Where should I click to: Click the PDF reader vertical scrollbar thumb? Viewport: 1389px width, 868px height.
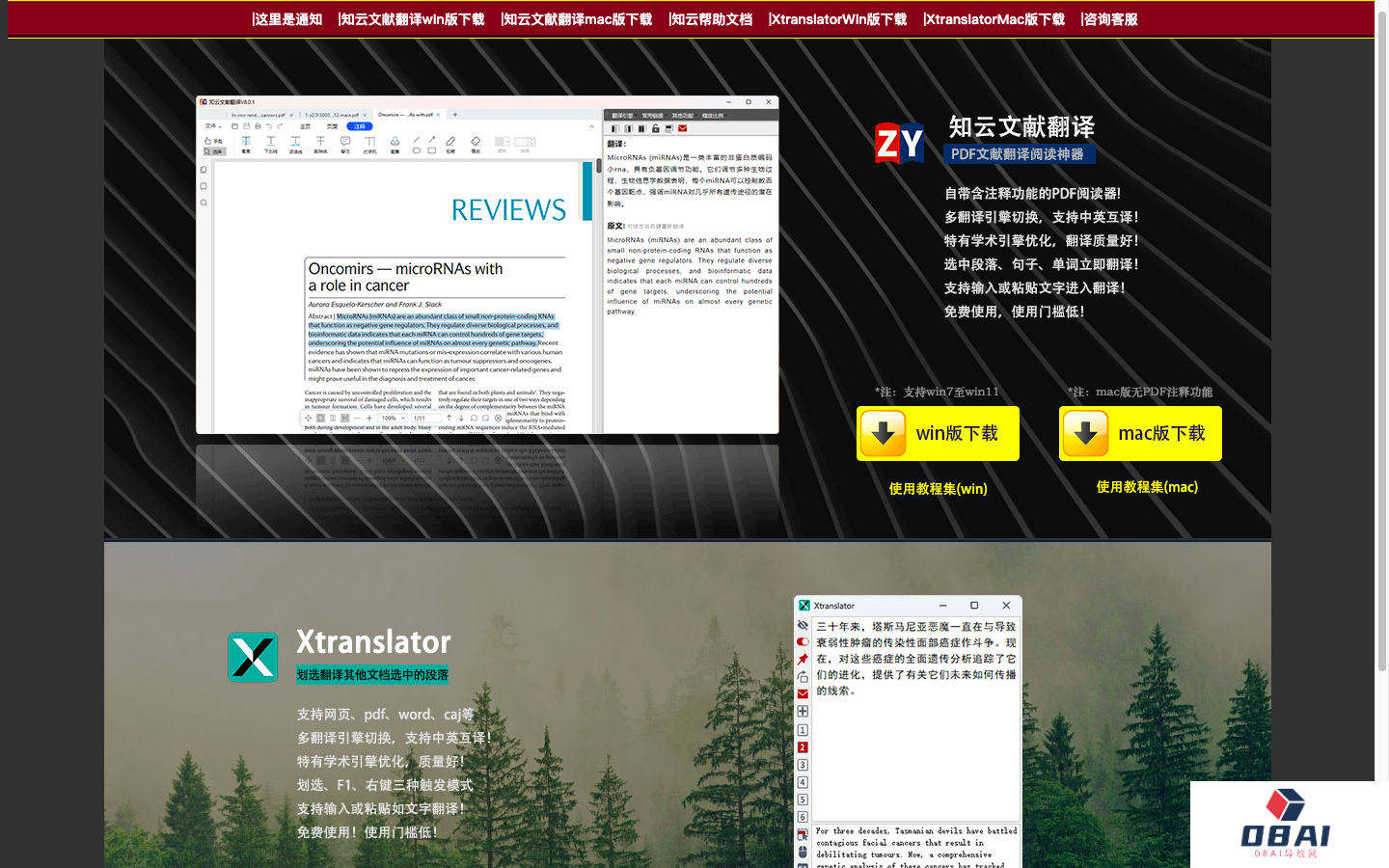[x=599, y=166]
